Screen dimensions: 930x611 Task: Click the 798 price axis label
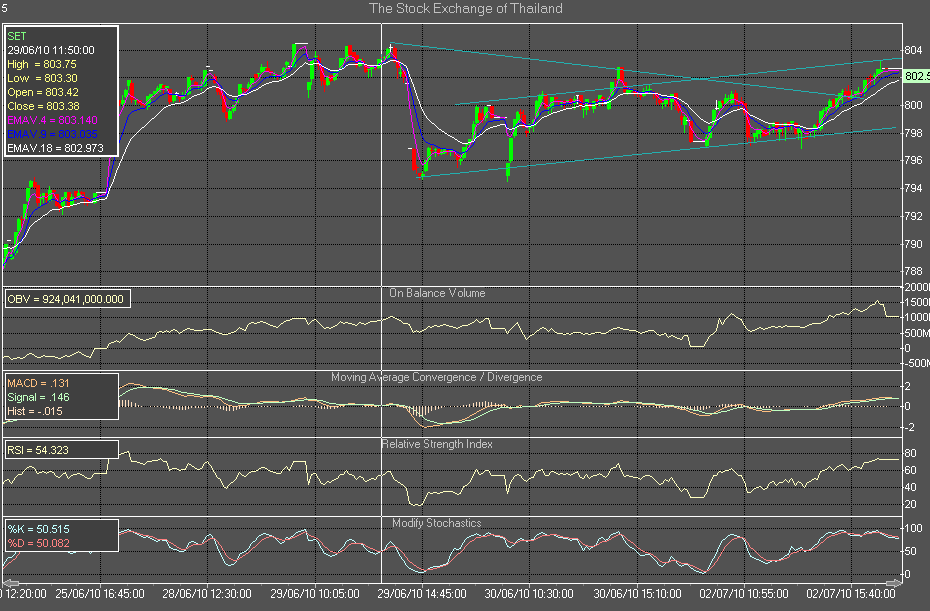[x=913, y=133]
